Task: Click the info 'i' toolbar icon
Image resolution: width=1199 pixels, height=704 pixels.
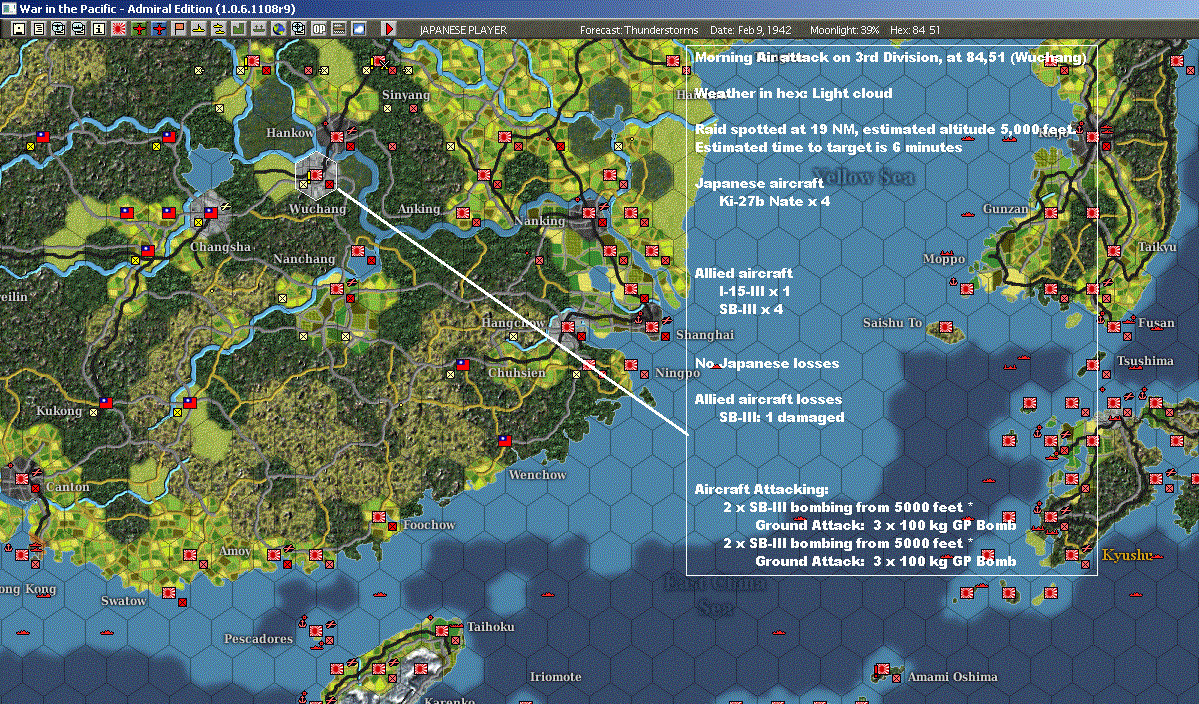Action: click(x=99, y=29)
